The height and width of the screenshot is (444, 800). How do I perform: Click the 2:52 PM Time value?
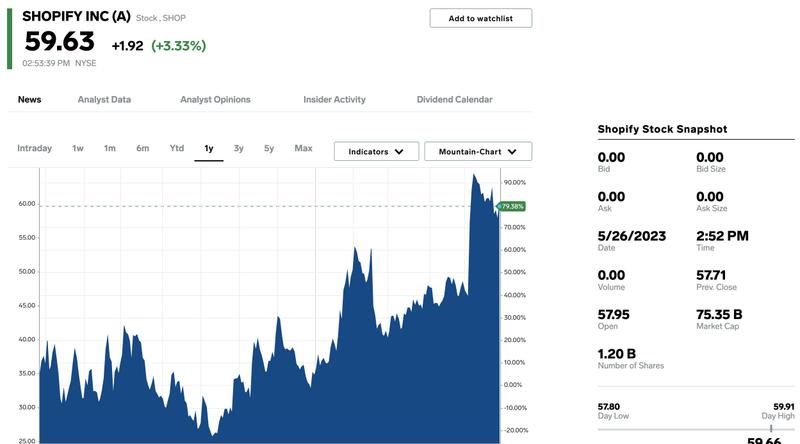(722, 236)
